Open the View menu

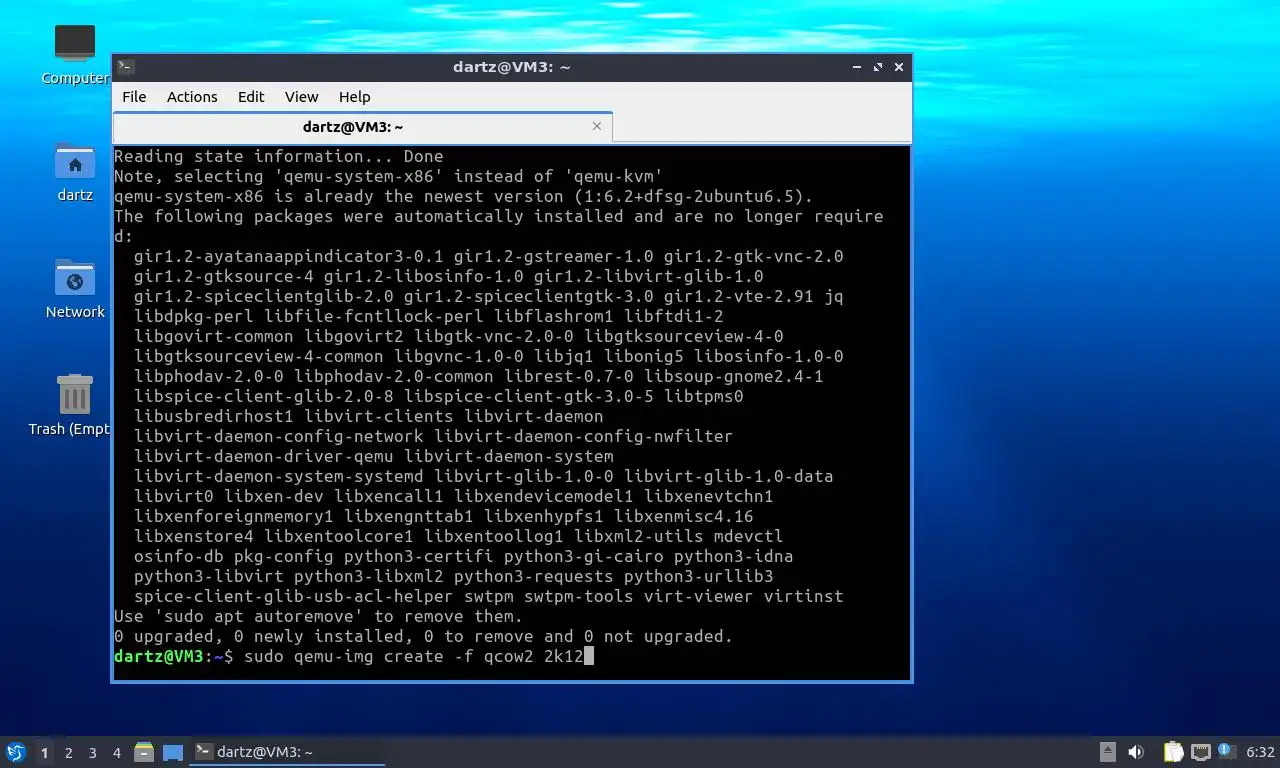(301, 97)
